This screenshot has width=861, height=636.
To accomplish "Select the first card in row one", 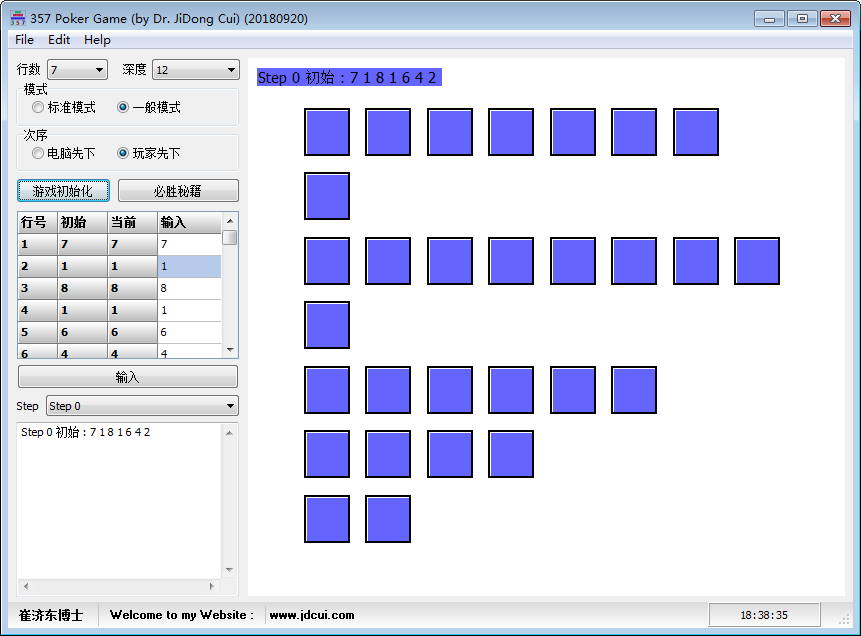I will pyautogui.click(x=327, y=132).
